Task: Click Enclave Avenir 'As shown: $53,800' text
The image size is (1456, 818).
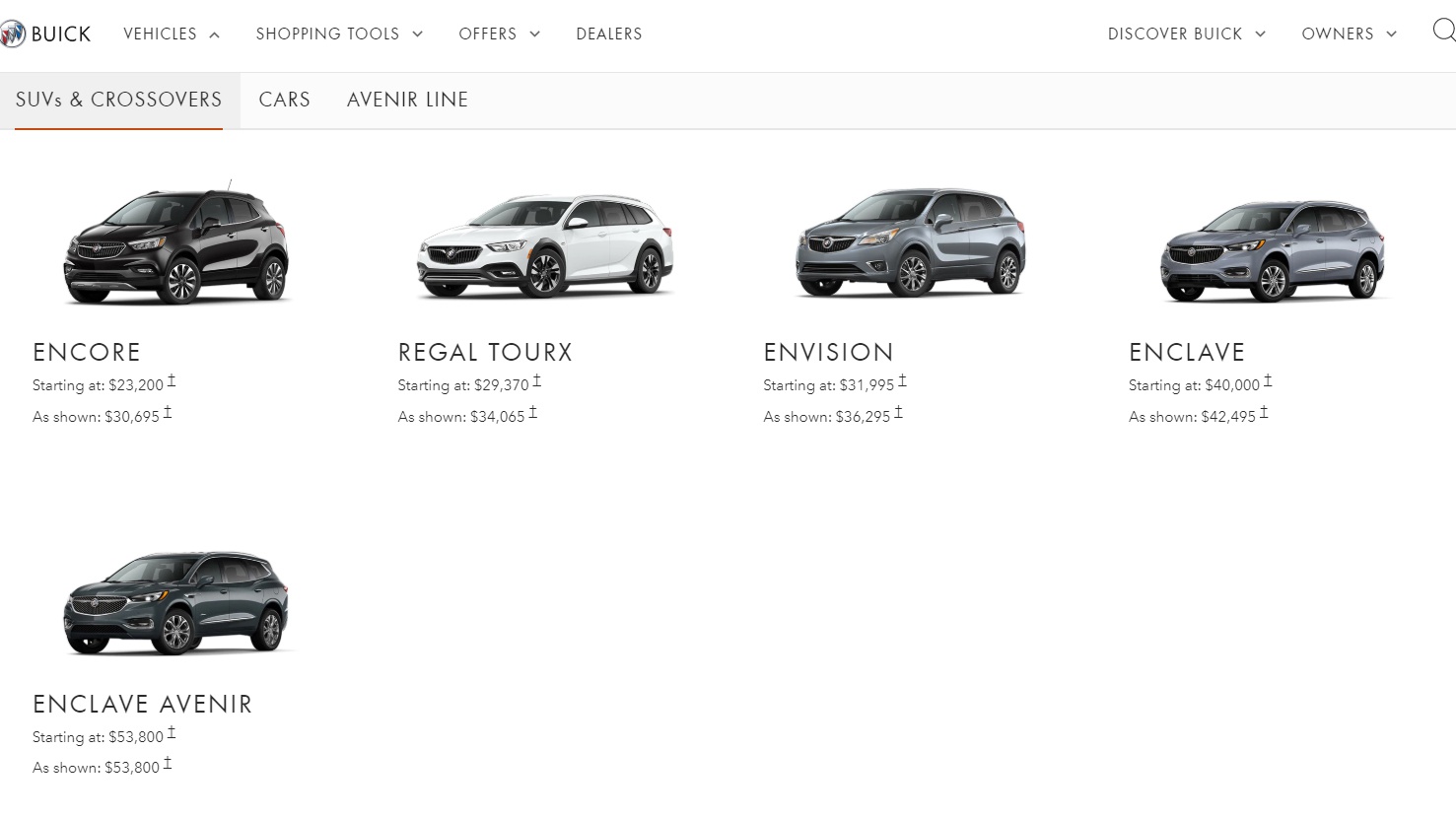Action: pyautogui.click(x=96, y=768)
